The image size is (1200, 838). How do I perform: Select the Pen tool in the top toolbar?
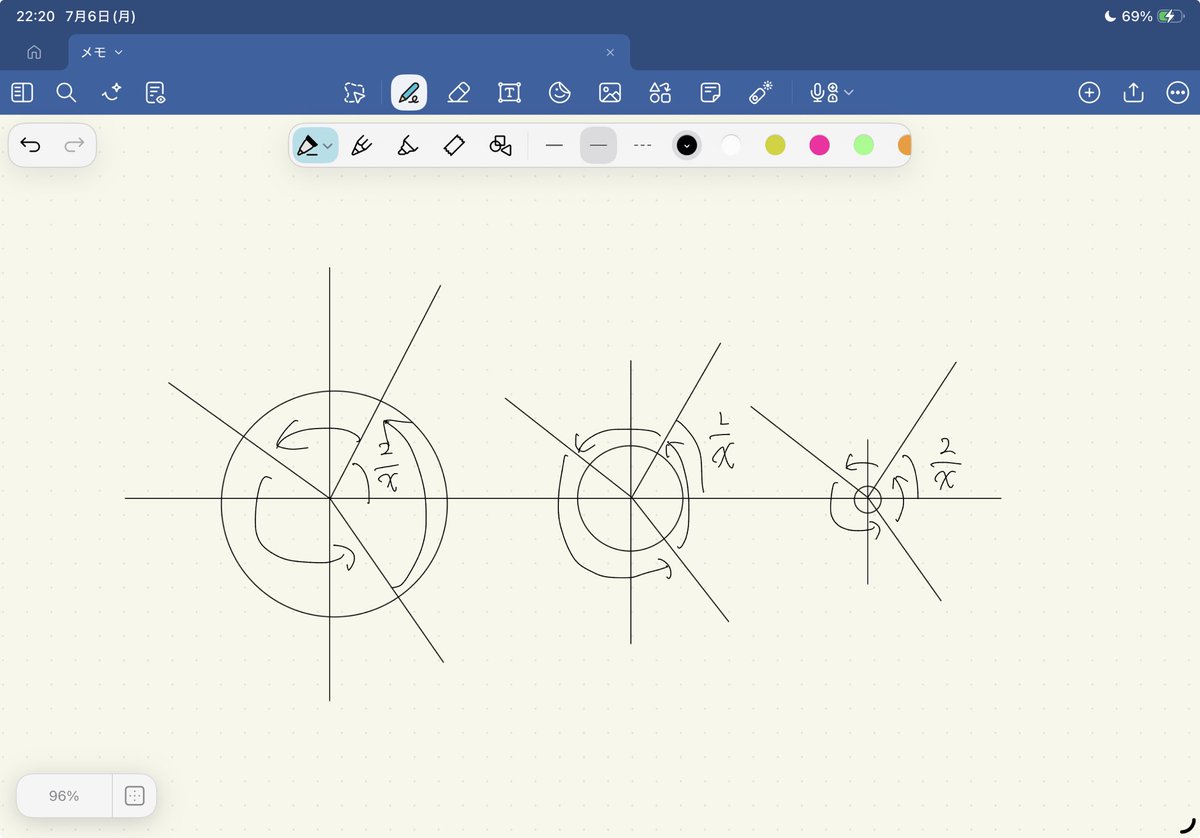(409, 93)
